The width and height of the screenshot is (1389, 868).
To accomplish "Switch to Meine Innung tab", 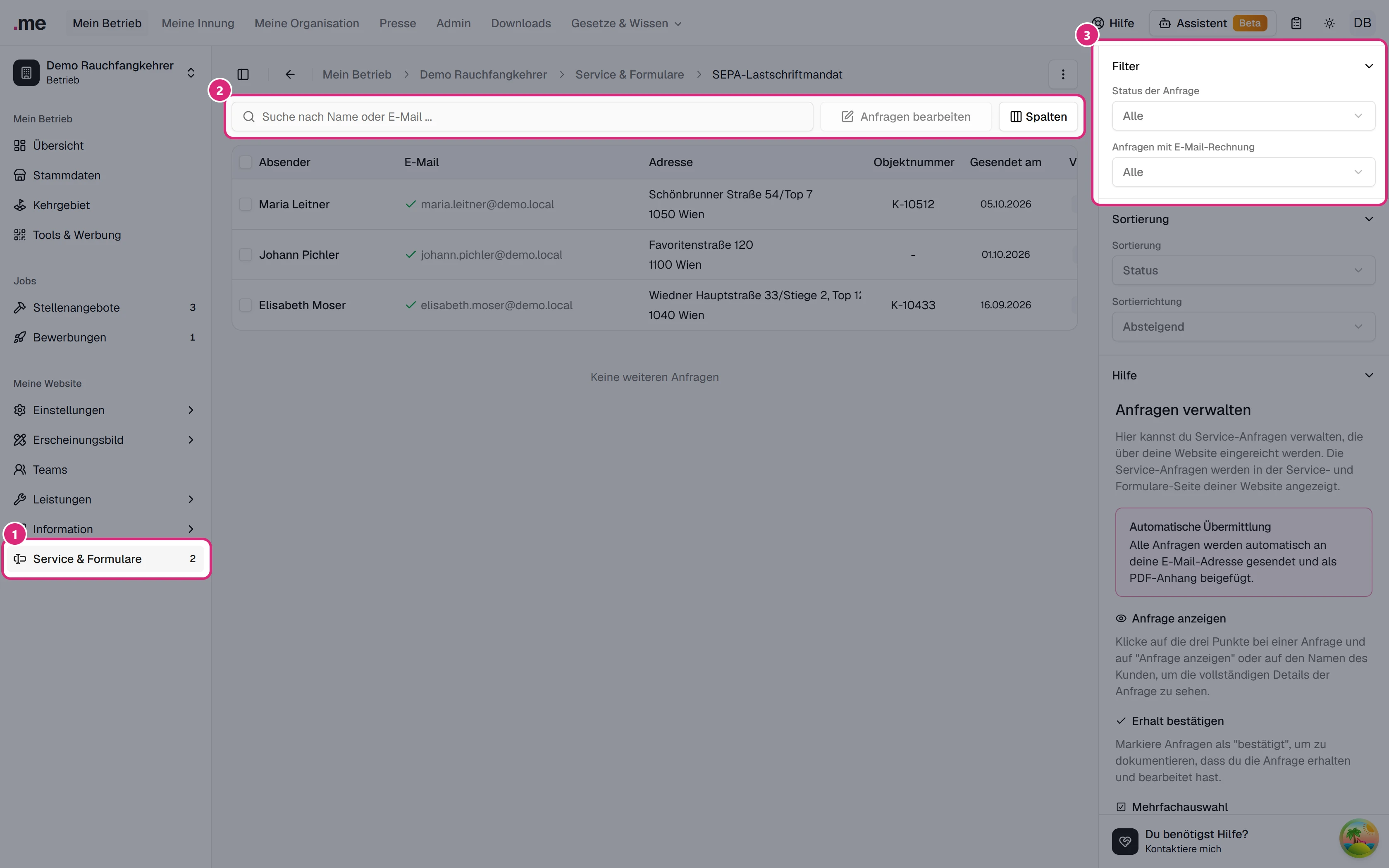I will (x=198, y=24).
